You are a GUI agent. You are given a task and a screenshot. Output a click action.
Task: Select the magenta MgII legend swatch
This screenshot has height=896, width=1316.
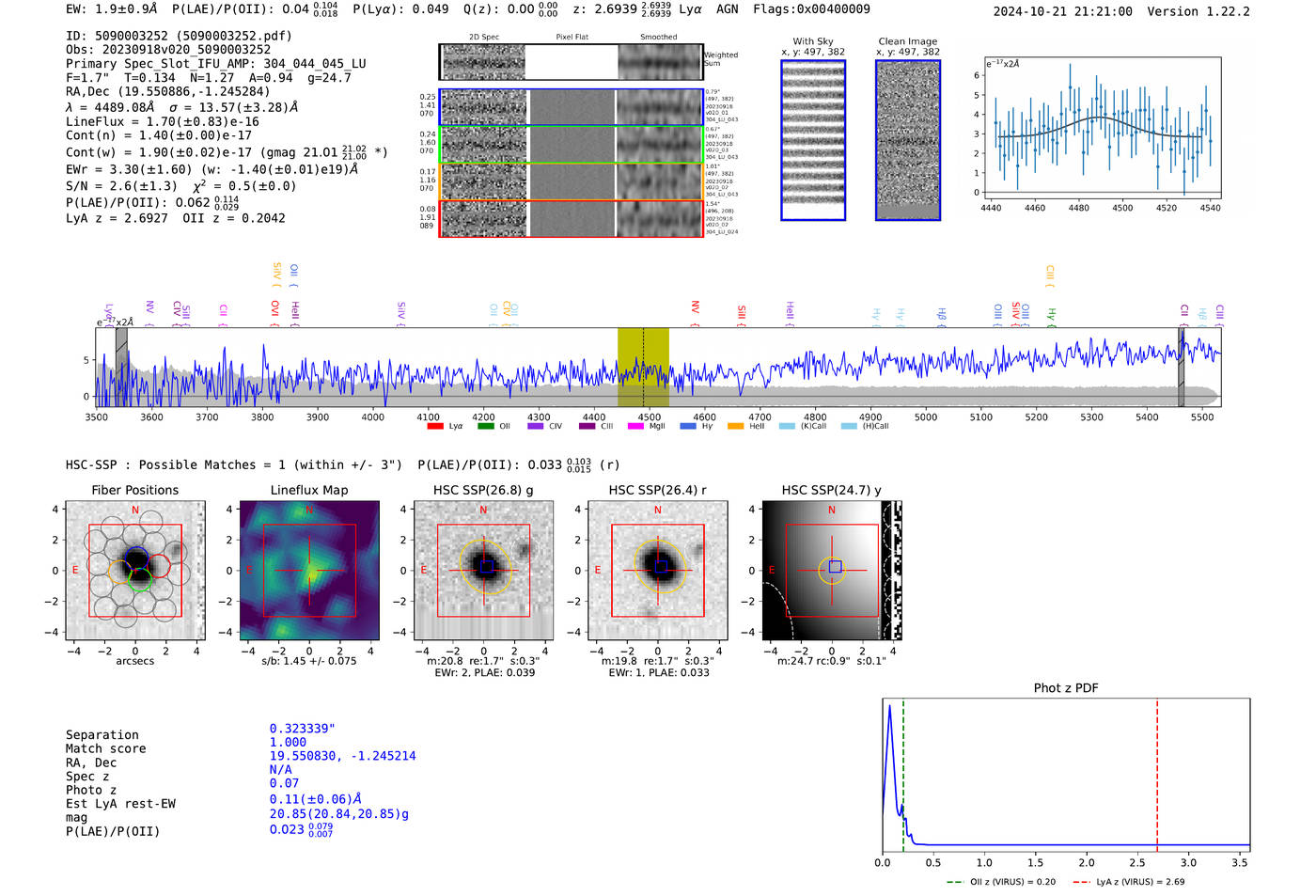[635, 427]
